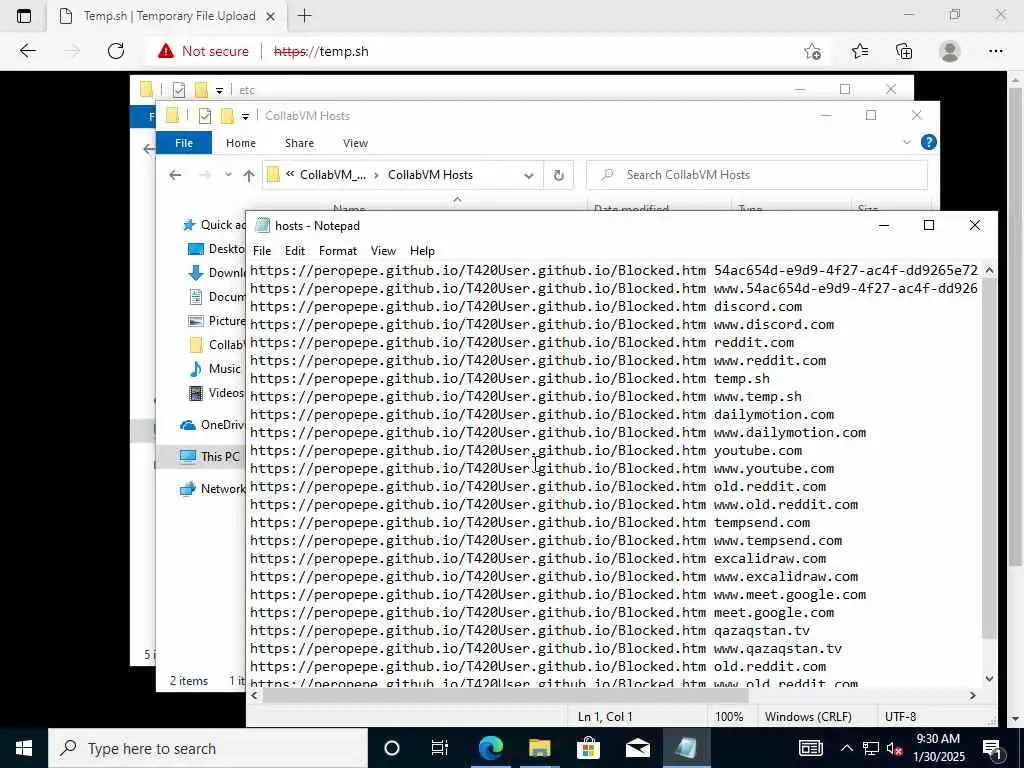
Task: Select Videos in navigation pane
Action: [x=216, y=393]
